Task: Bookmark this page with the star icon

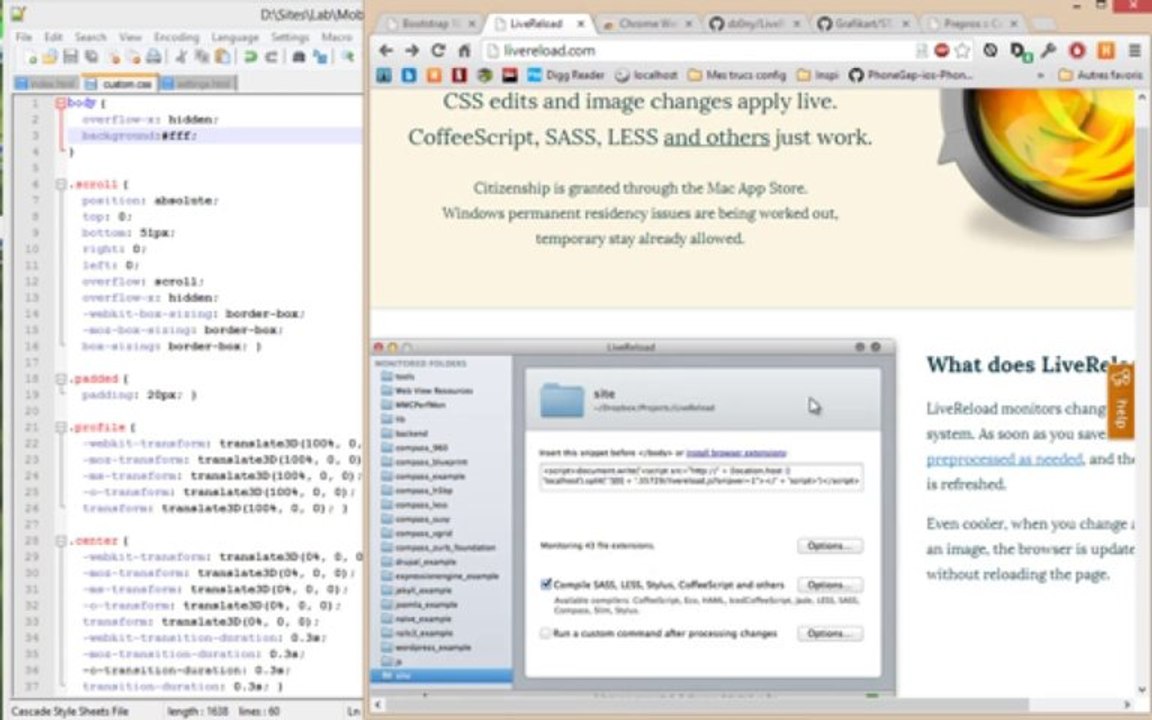Action: pyautogui.click(x=962, y=50)
